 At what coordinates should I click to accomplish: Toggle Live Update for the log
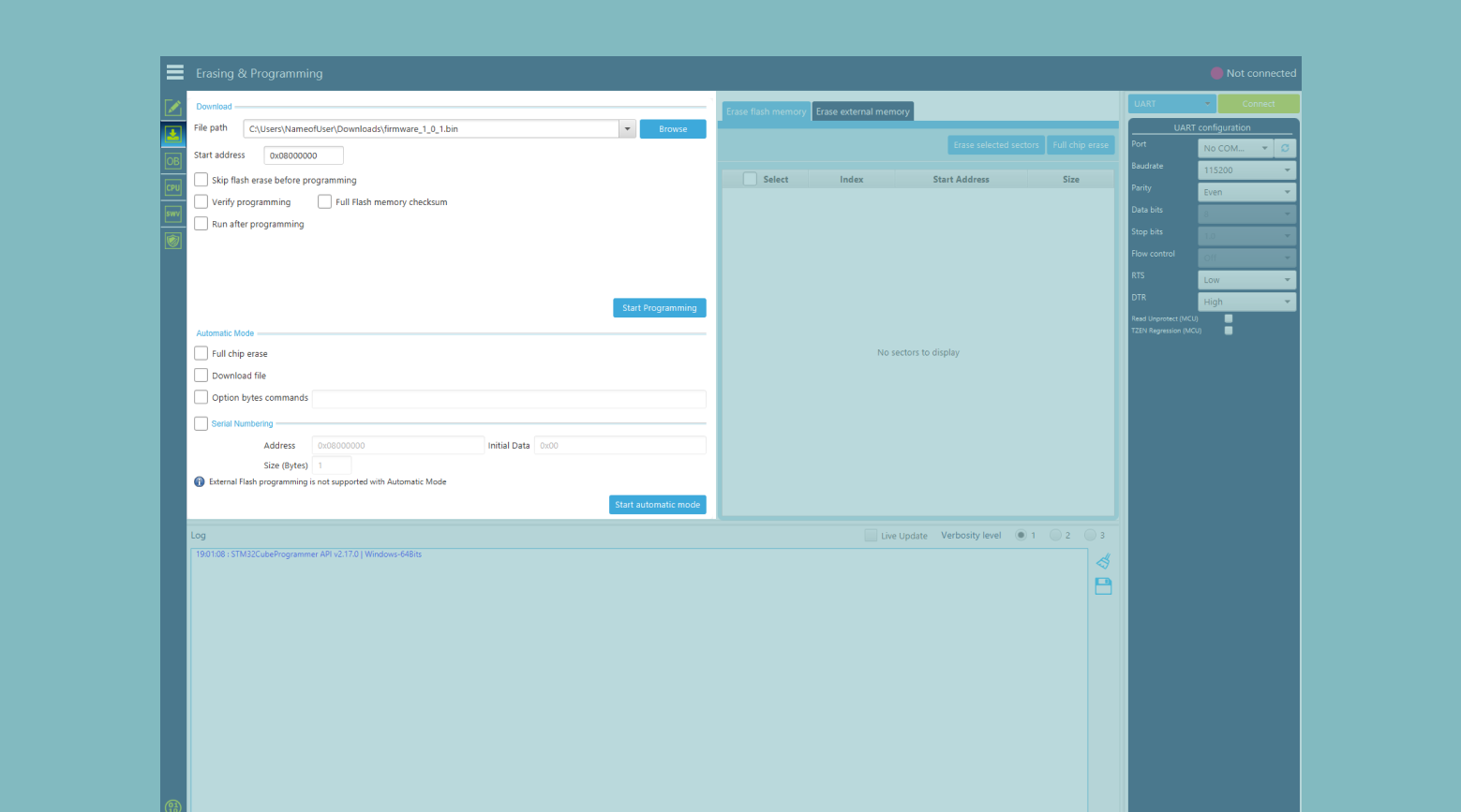coord(871,536)
